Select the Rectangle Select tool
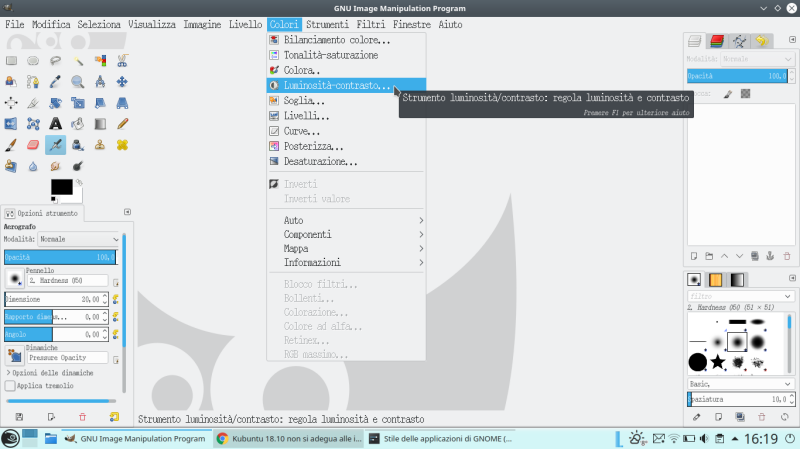800x449 pixels. pyautogui.click(x=11, y=61)
